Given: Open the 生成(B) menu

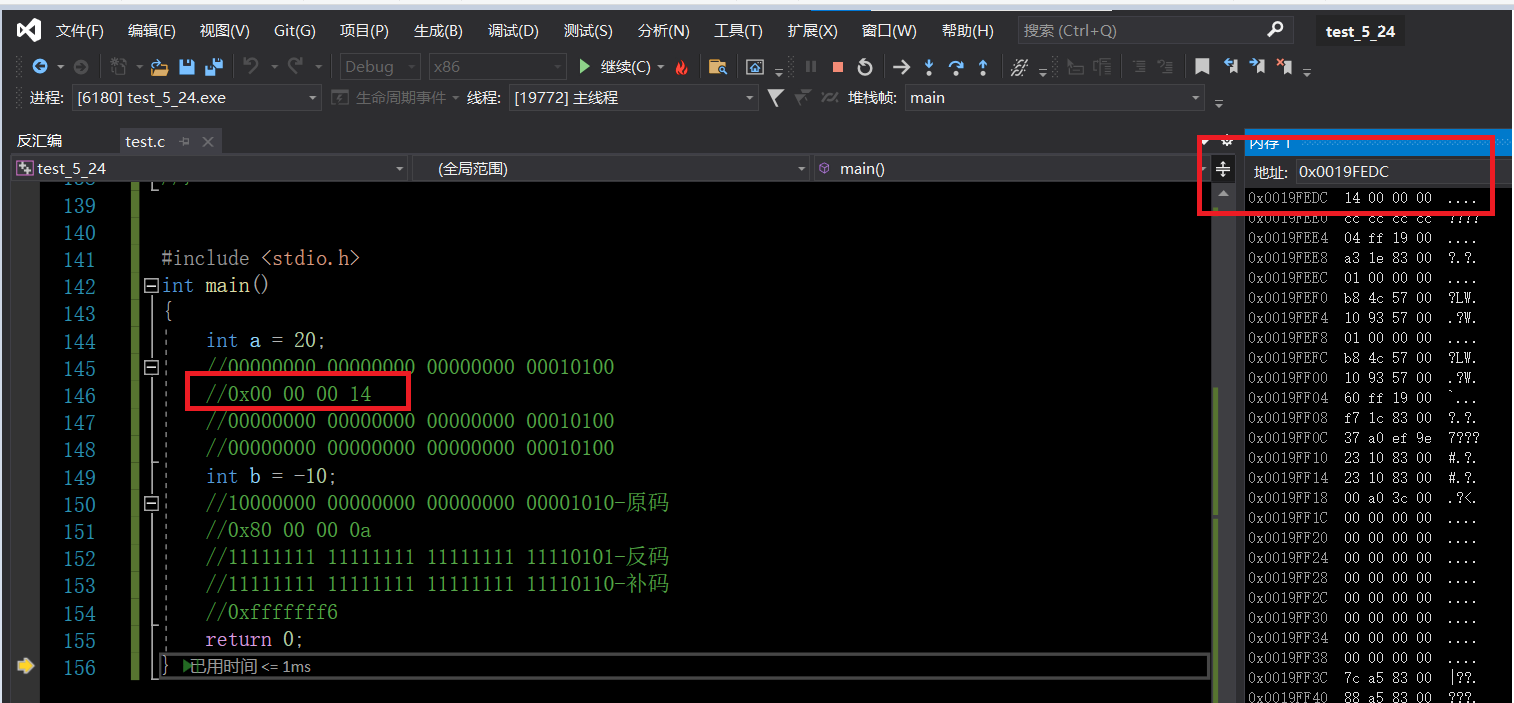Looking at the screenshot, I should coord(438,31).
